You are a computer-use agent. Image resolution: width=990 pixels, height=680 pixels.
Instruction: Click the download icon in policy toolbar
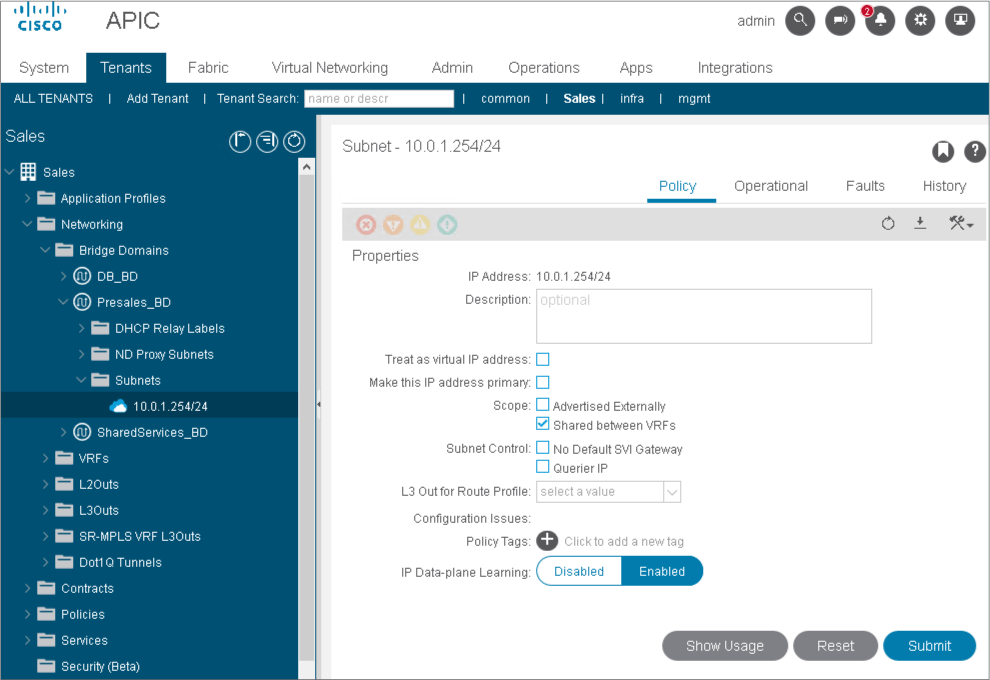pyautogui.click(x=920, y=224)
